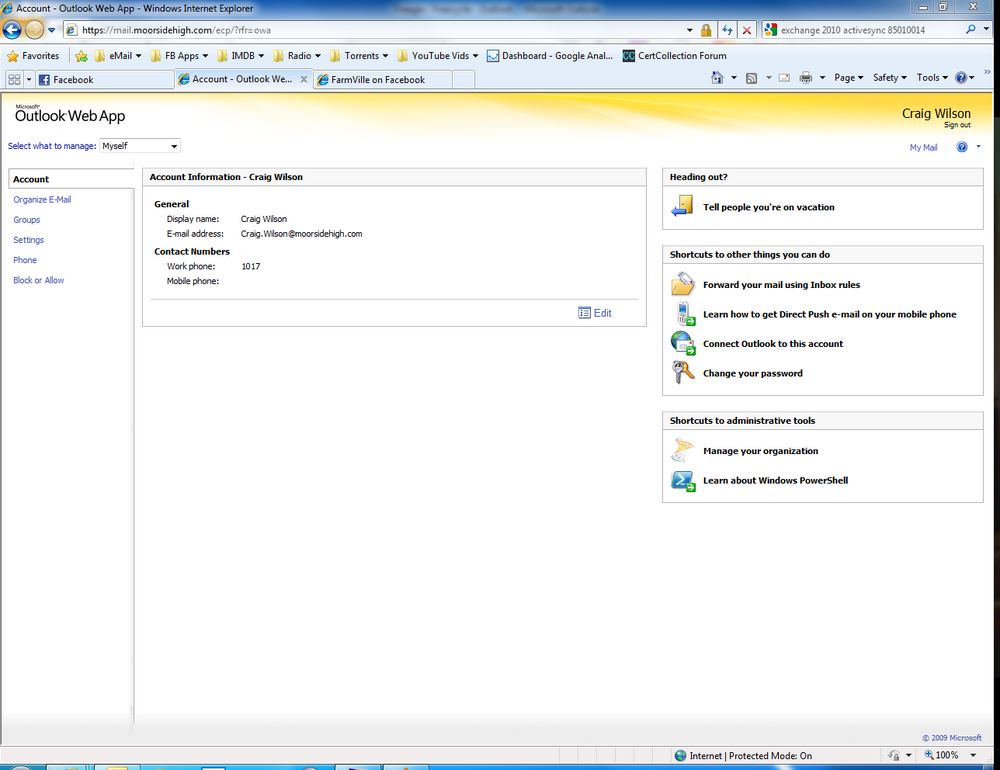
Task: Select Account in left navigation
Action: pyautogui.click(x=31, y=179)
